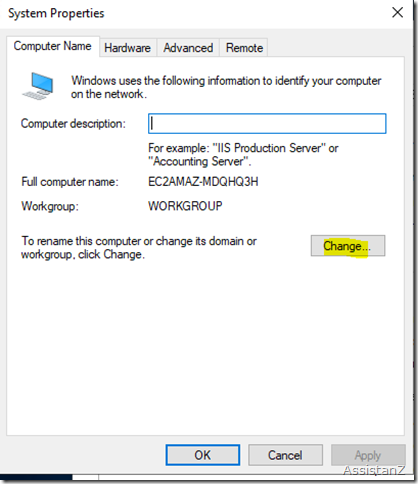Switch to the Hardware tab

(x=127, y=48)
